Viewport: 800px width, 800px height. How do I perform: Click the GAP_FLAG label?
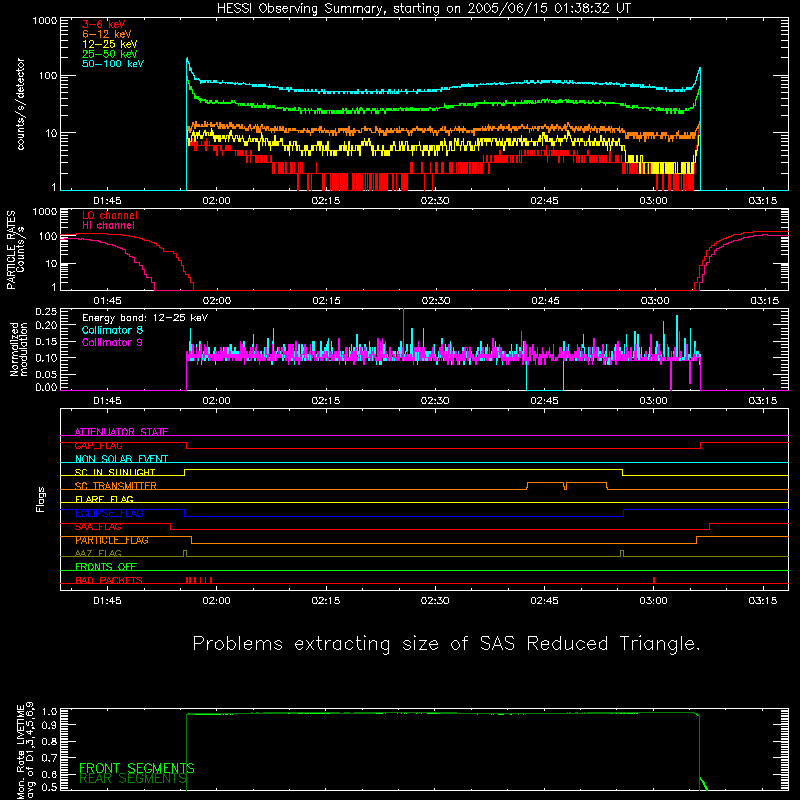98,445
